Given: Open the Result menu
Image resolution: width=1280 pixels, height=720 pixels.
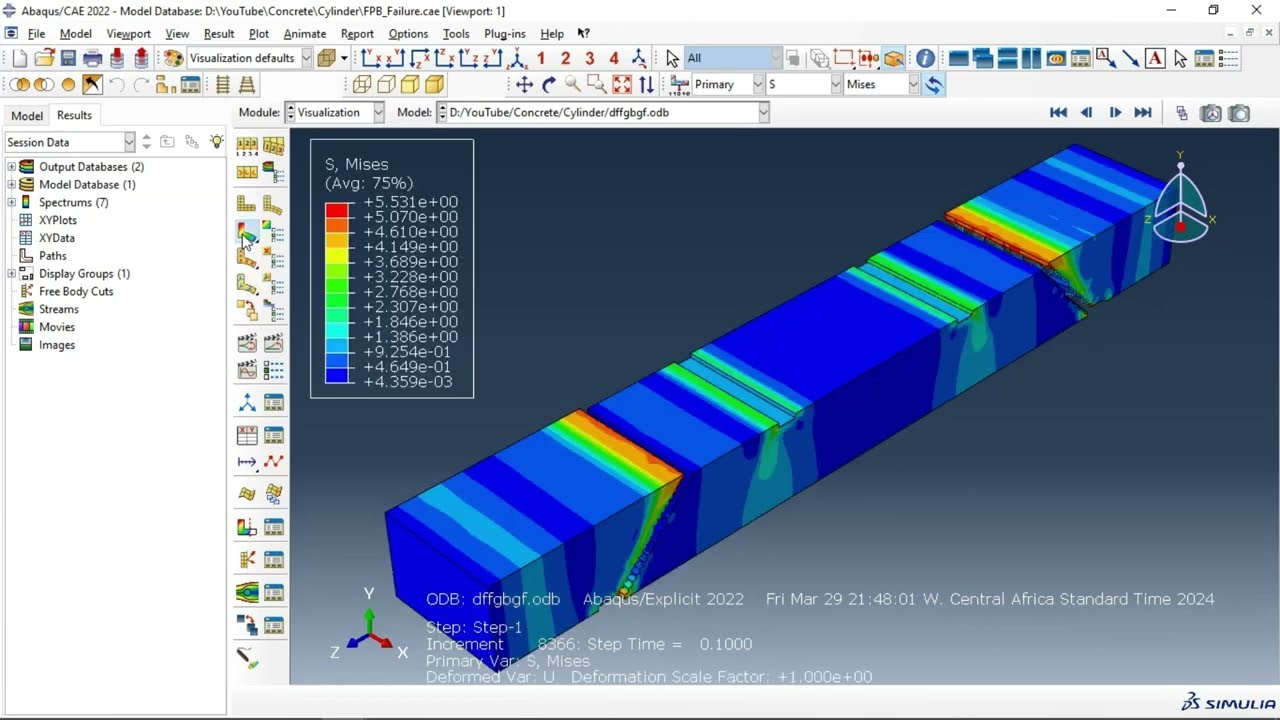Looking at the screenshot, I should (x=218, y=33).
